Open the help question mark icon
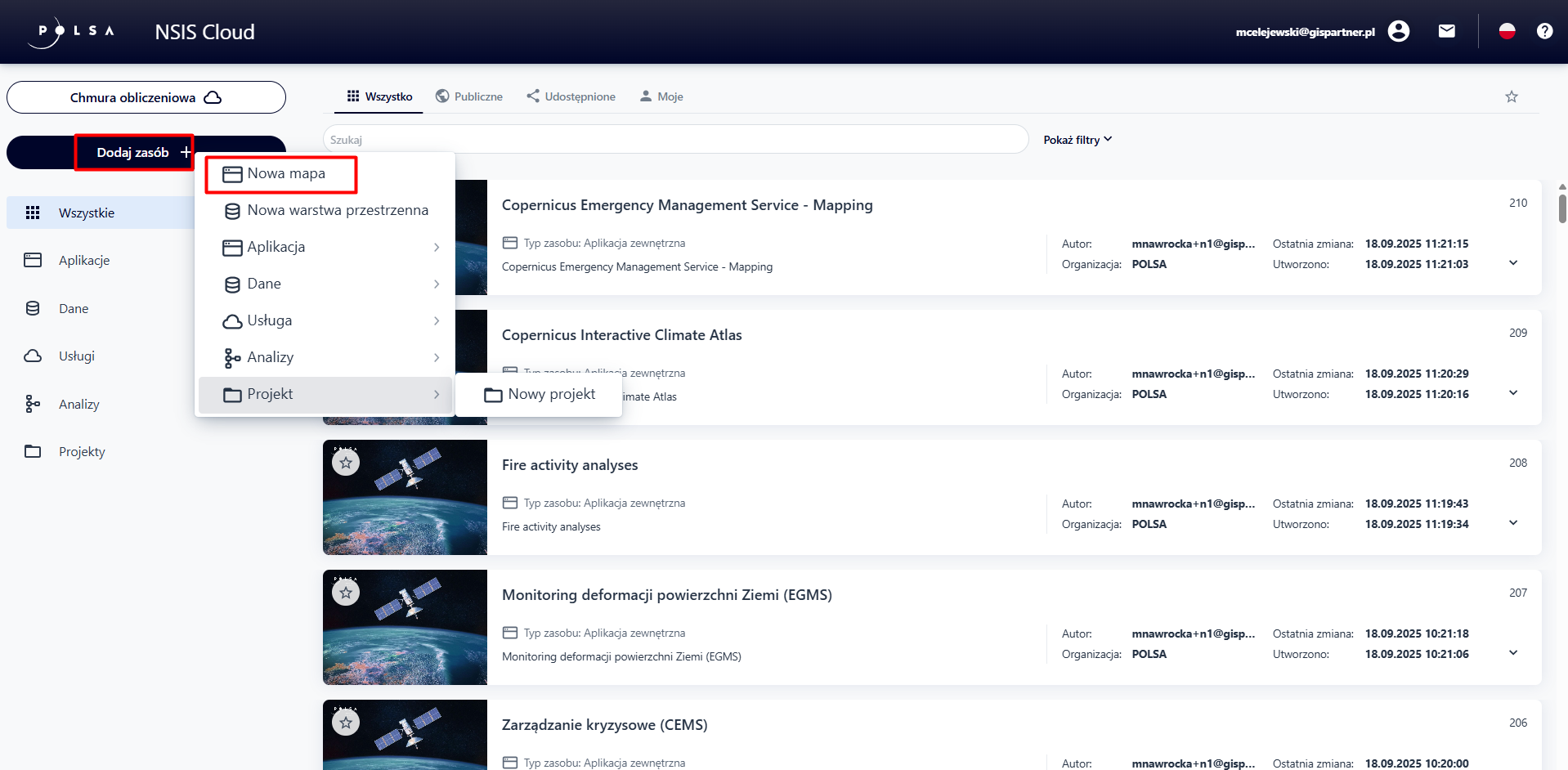The width and height of the screenshot is (1568, 770). pos(1544,32)
